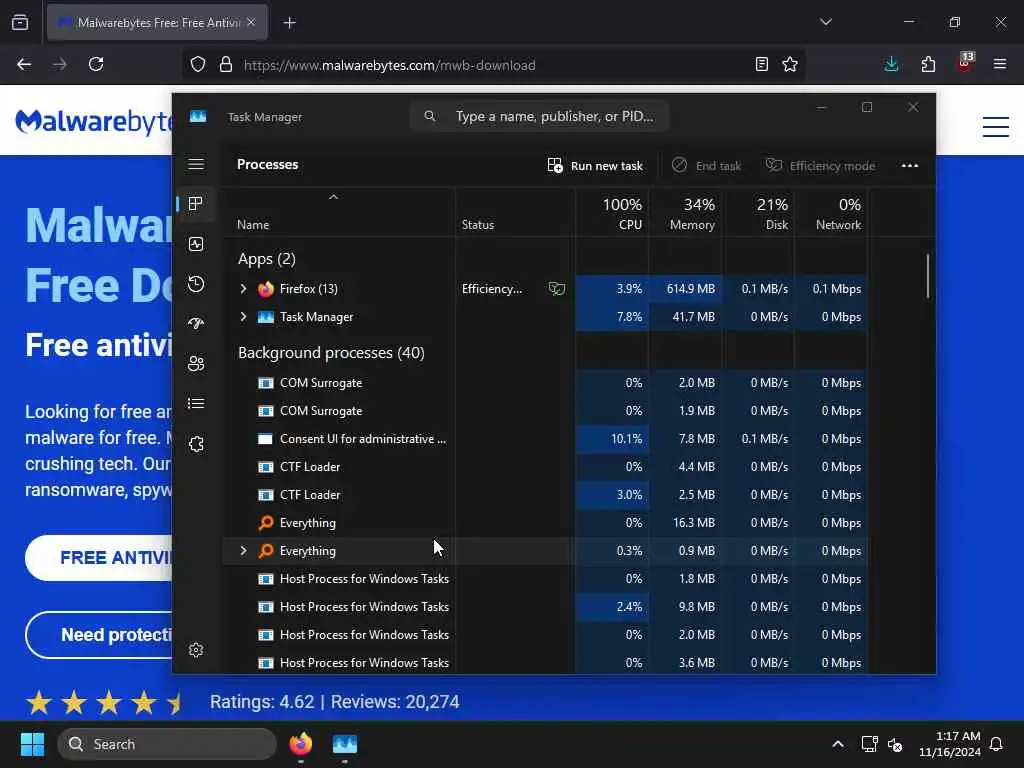Image resolution: width=1024 pixels, height=768 pixels.
Task: Sort processes by the Name column
Action: (x=253, y=225)
